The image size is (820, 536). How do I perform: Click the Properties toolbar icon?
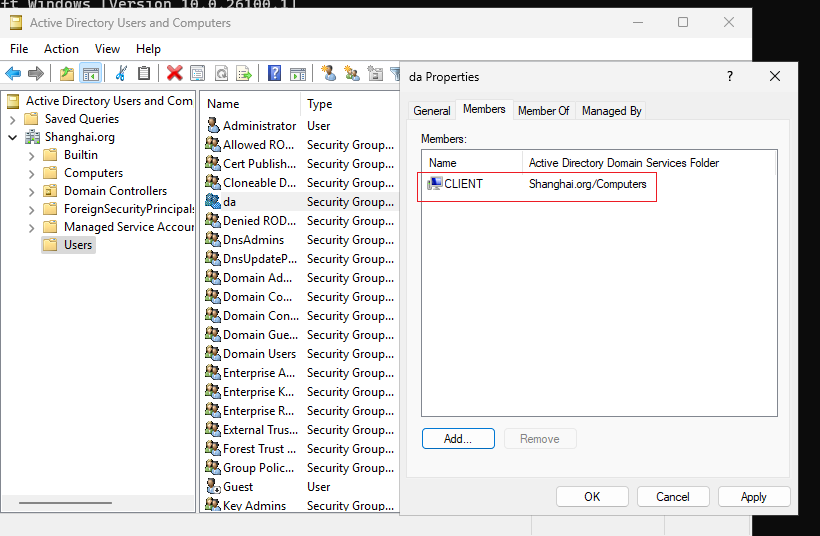(x=198, y=73)
